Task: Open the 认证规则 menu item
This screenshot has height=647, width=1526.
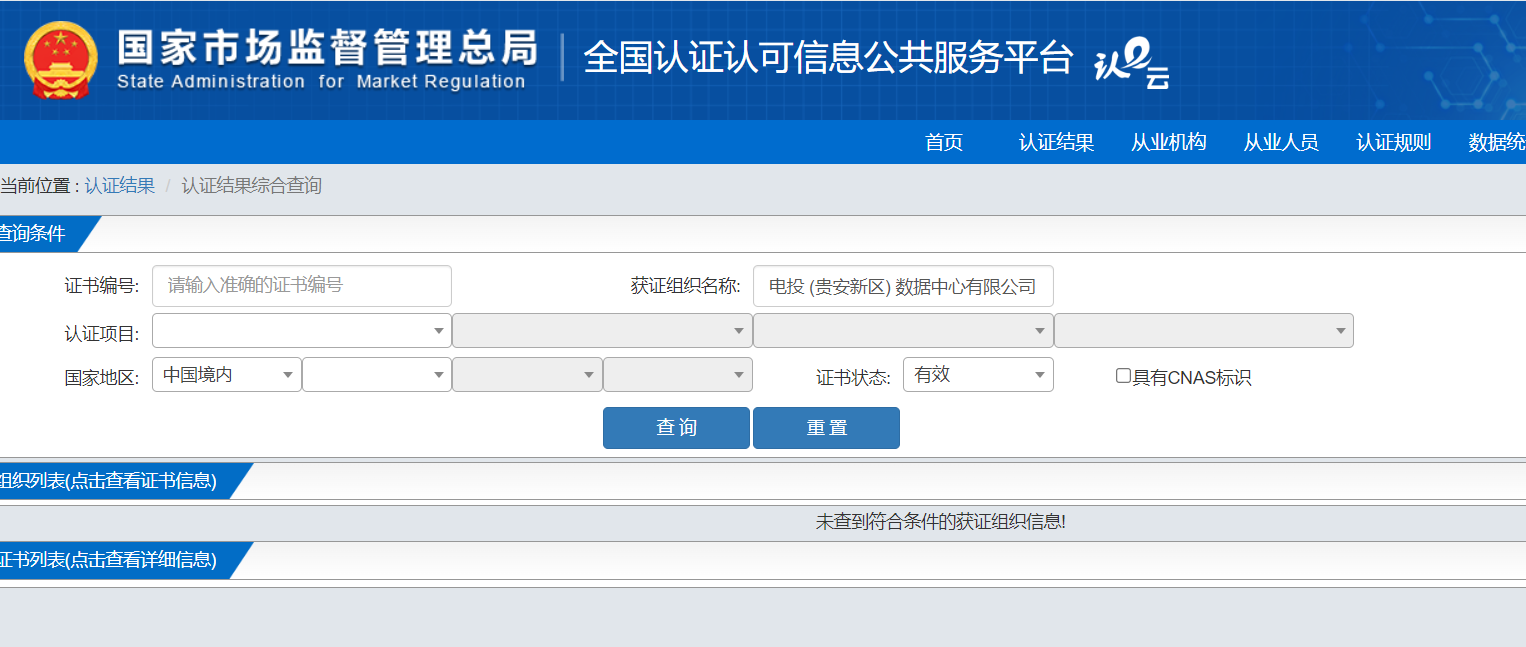Action: coord(1393,142)
